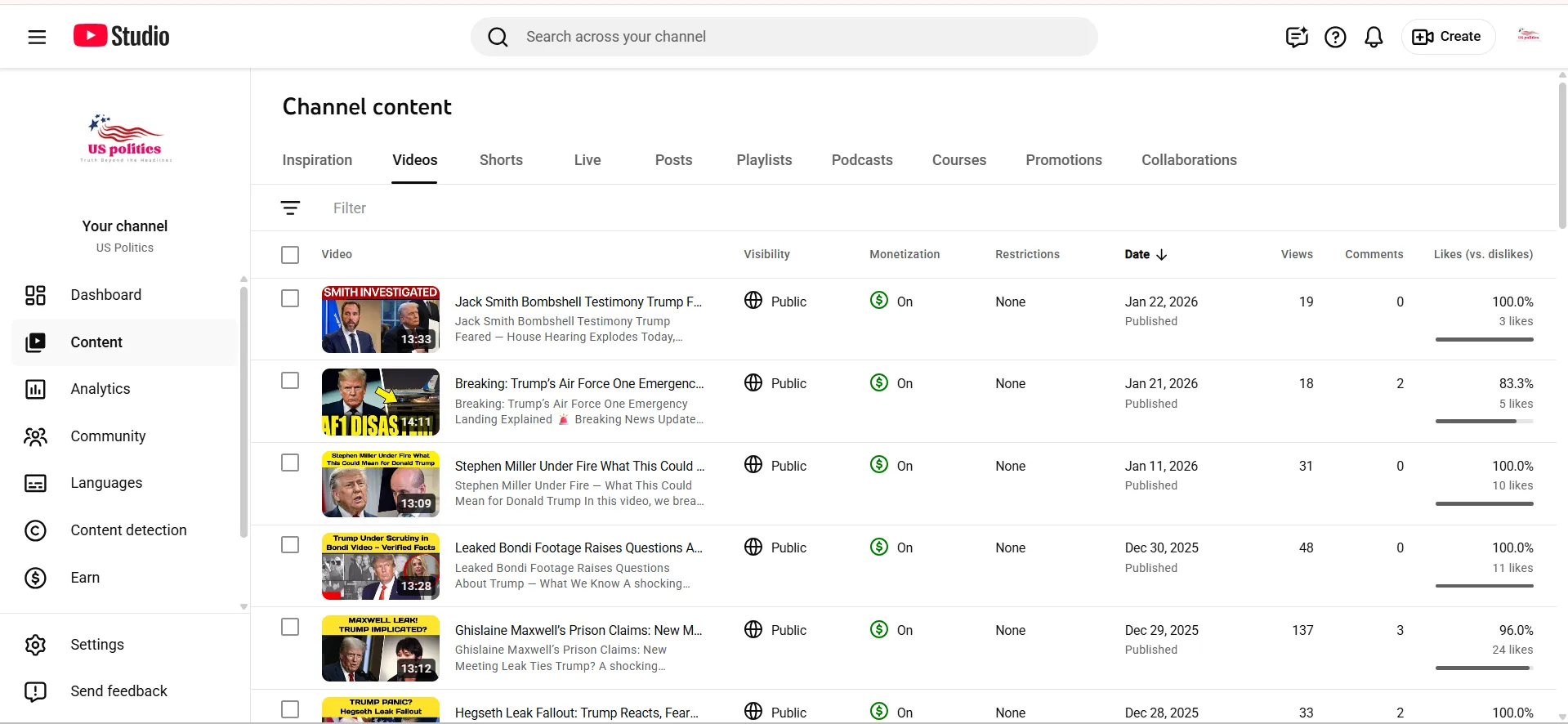Switch to the Shorts tab
1568x724 pixels.
(501, 160)
